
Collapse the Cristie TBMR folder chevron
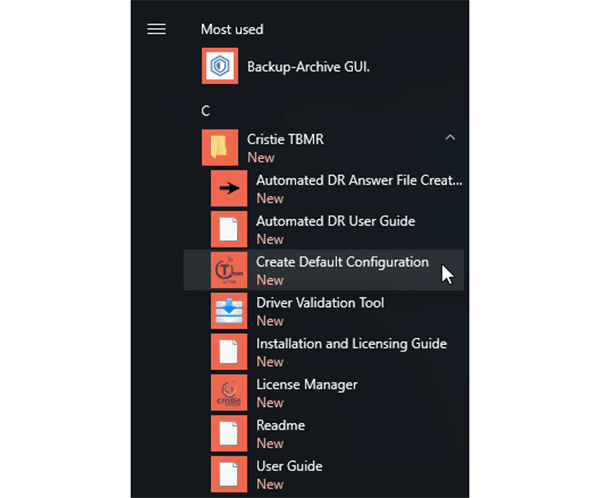click(450, 137)
